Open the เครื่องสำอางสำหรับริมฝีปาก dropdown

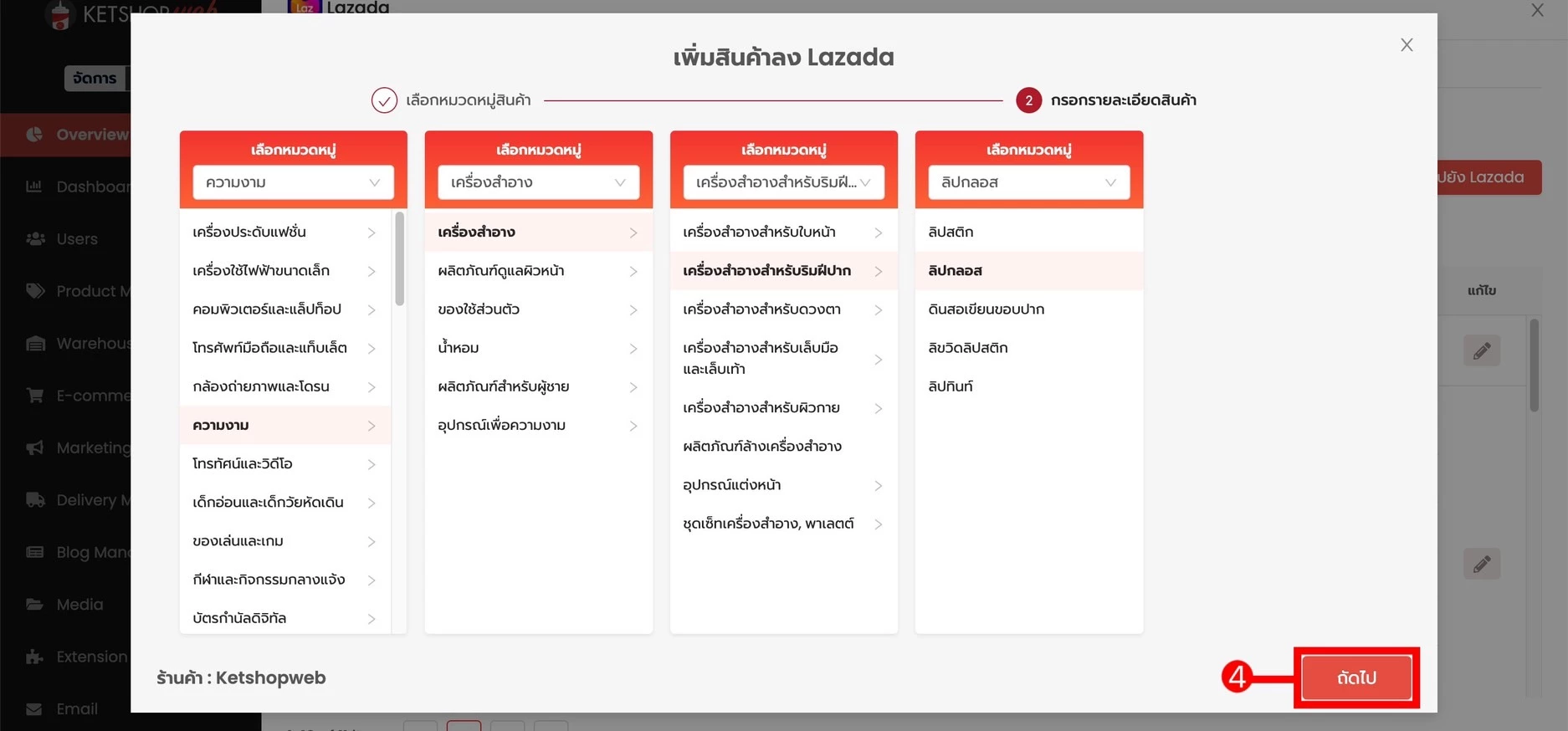click(x=783, y=182)
